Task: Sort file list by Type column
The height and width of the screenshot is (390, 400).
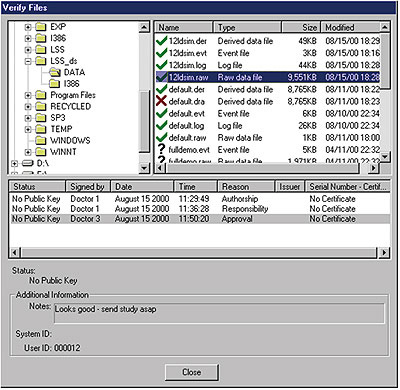Action: [x=248, y=27]
